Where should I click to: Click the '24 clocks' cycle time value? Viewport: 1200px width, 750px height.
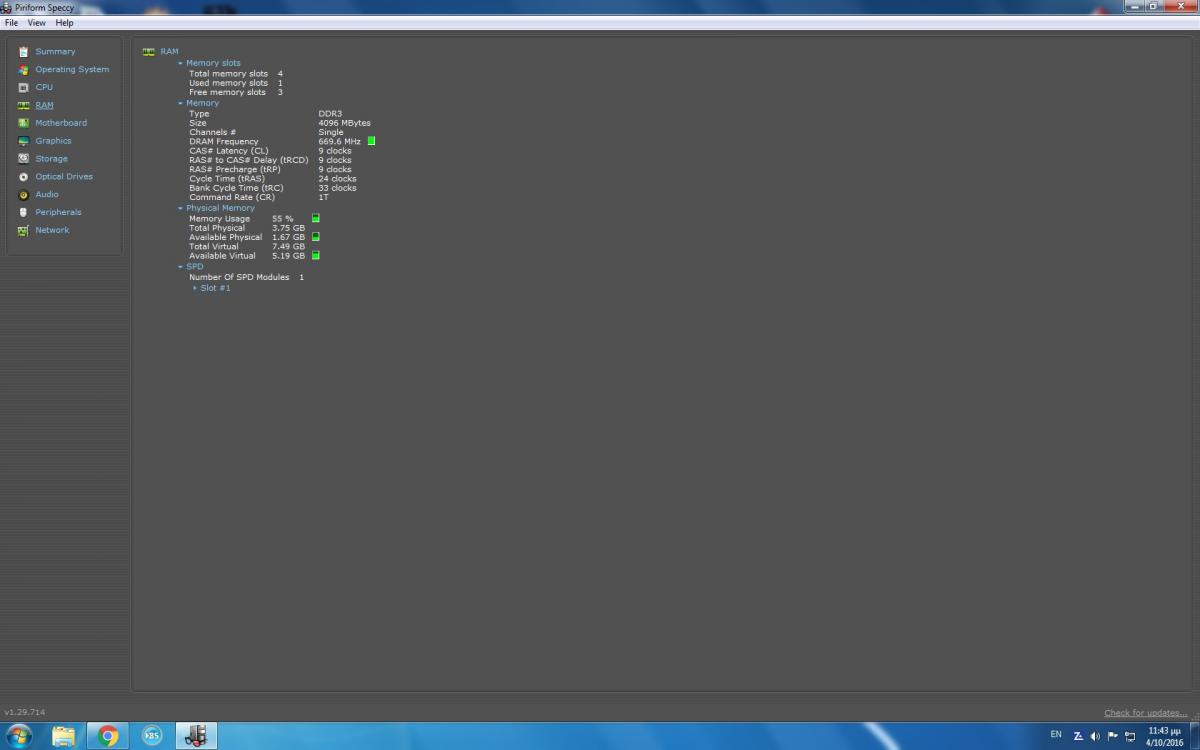tap(338, 179)
